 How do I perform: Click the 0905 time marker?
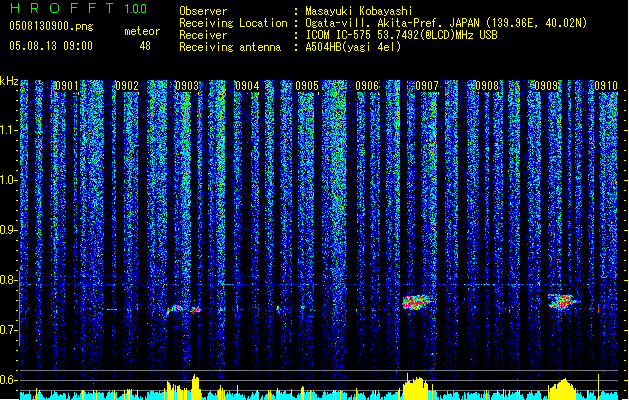click(307, 86)
